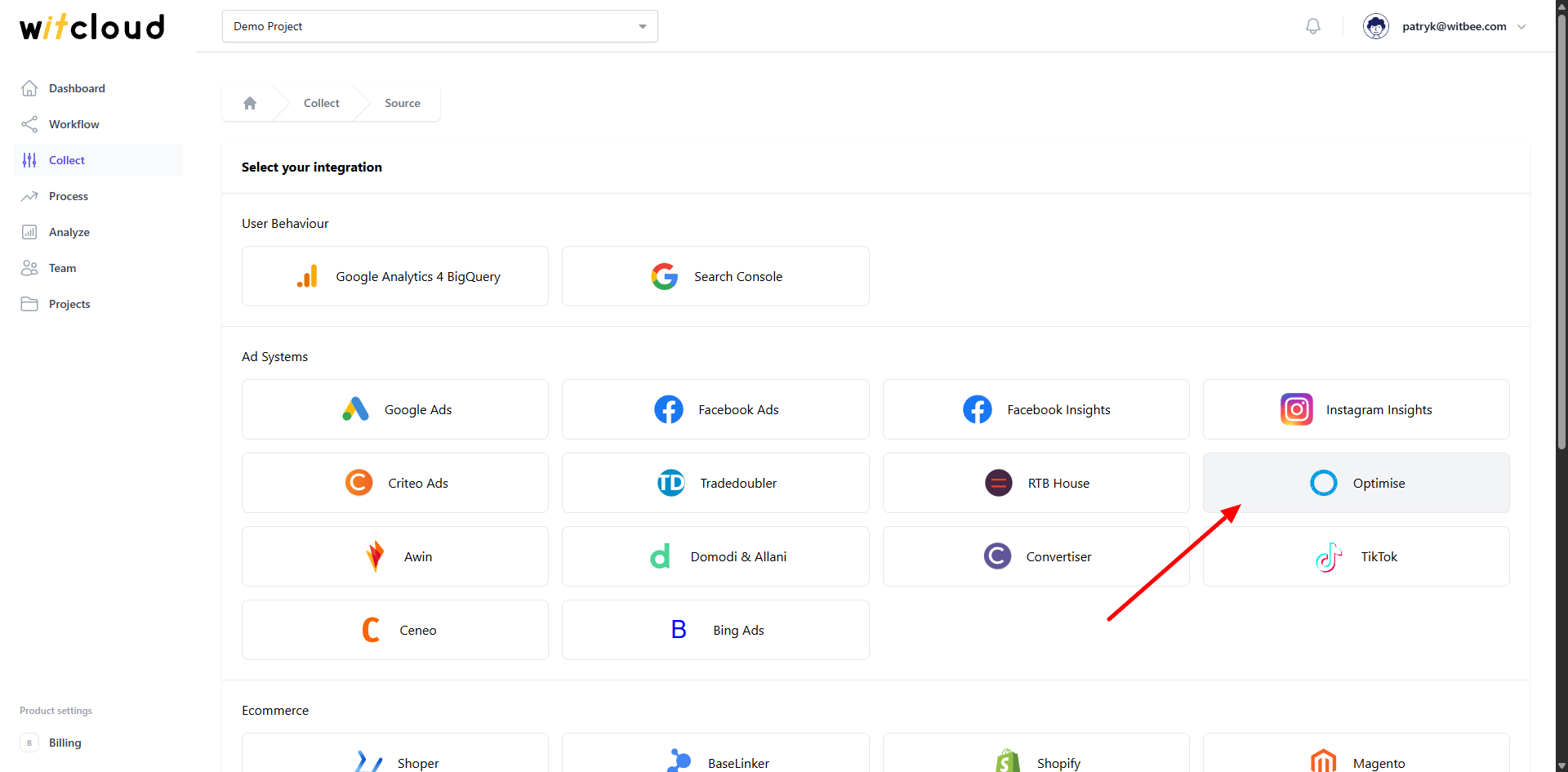
Task: Click the 'User Behaviour' section label
Action: [x=285, y=224]
